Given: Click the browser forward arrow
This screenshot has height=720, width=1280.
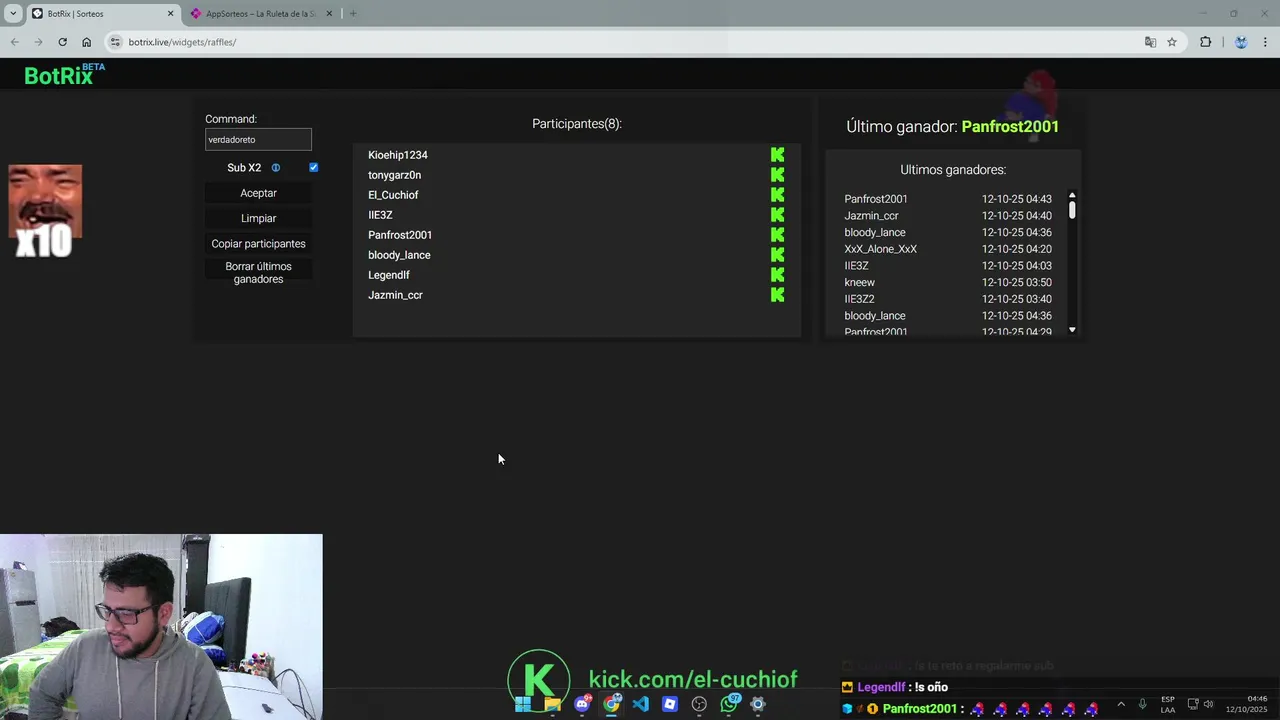Looking at the screenshot, I should pyautogui.click(x=38, y=42).
